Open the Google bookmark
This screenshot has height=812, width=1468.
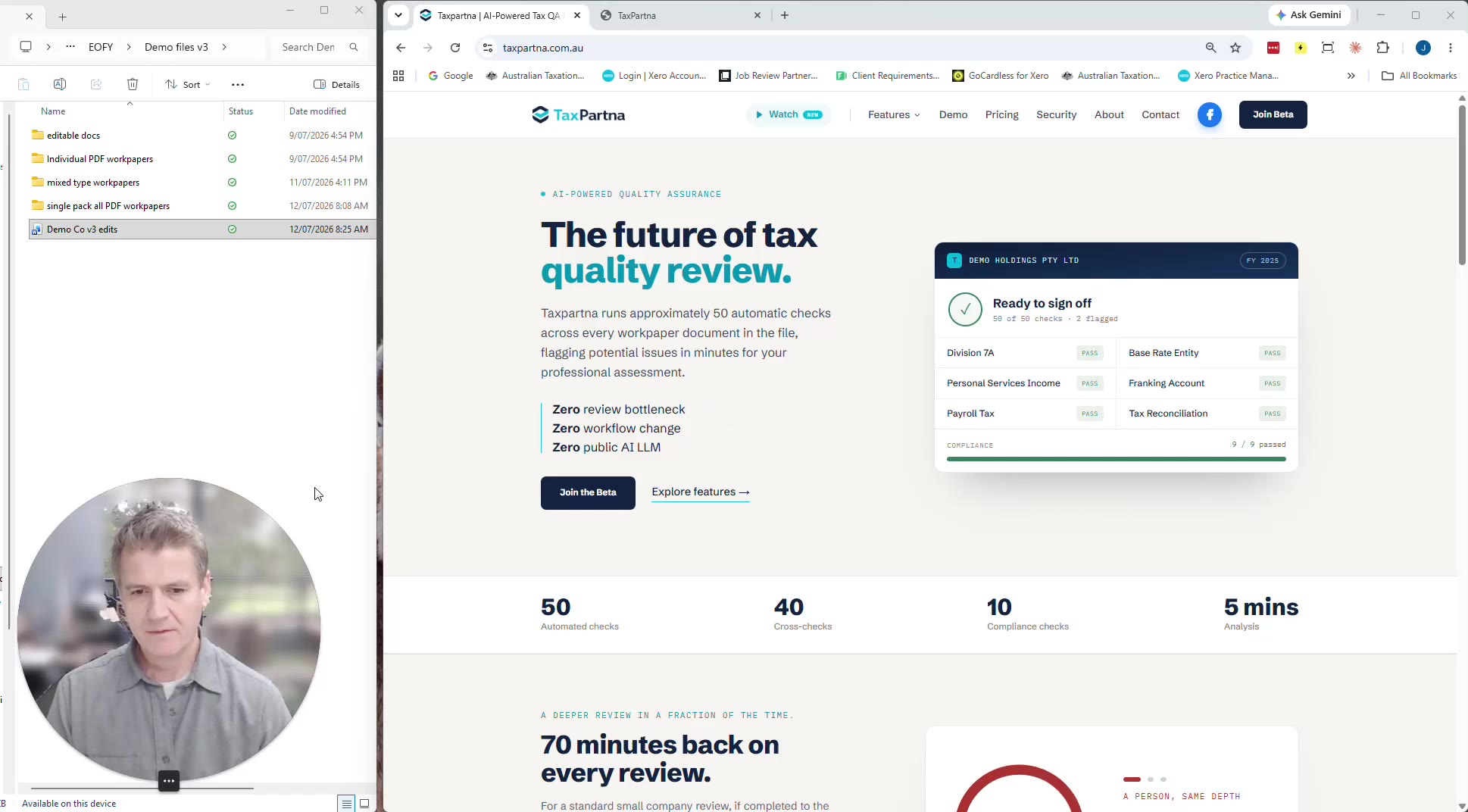451,76
